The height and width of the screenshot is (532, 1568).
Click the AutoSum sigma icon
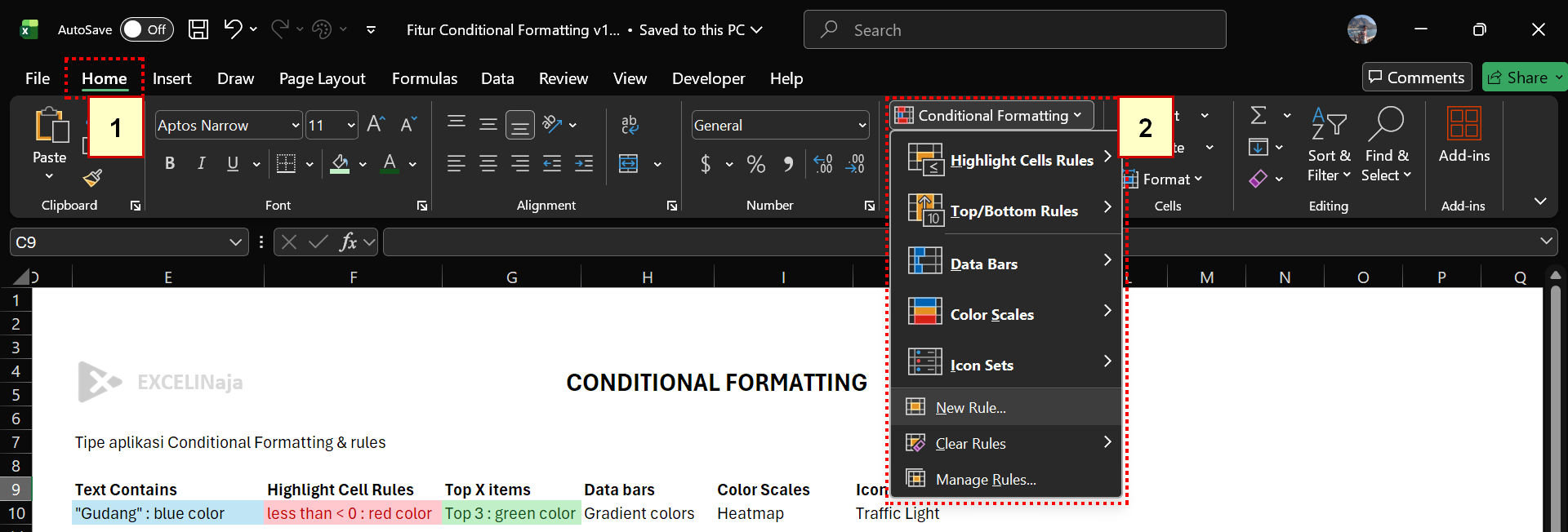[1258, 115]
